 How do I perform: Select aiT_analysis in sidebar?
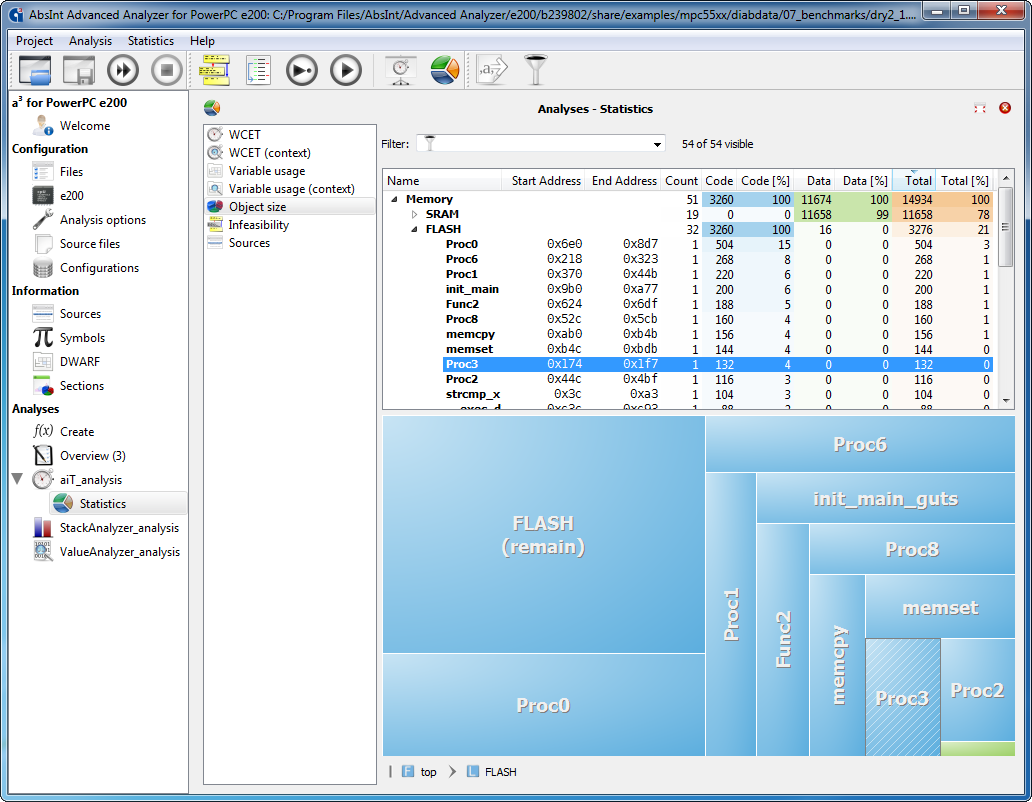point(91,480)
